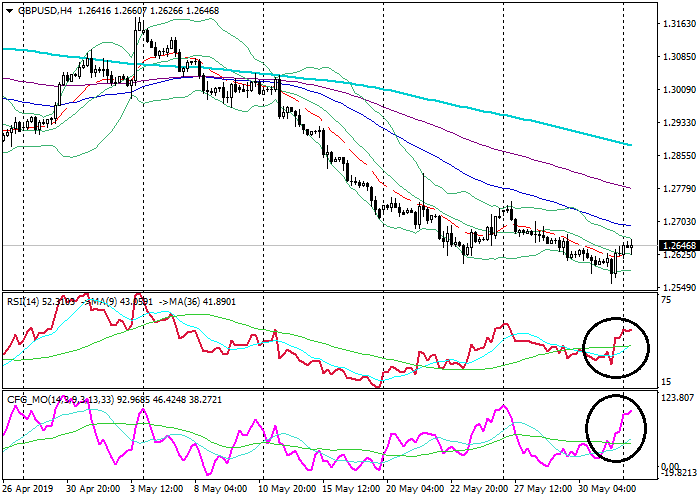Viewport: 700px width, 500px height.
Task: Click the CF6_MO indicator label
Action: [24, 400]
